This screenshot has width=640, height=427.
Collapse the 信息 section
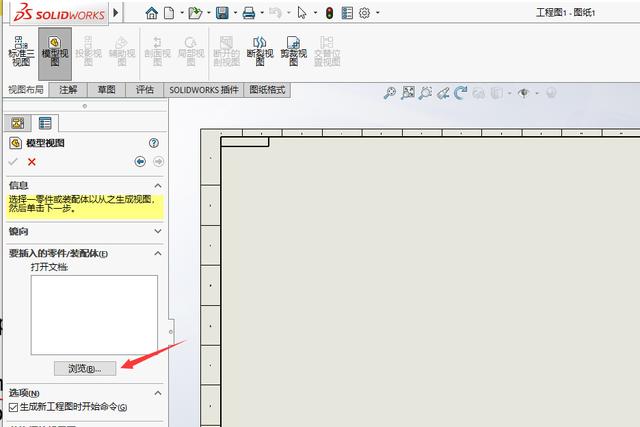tap(158, 186)
